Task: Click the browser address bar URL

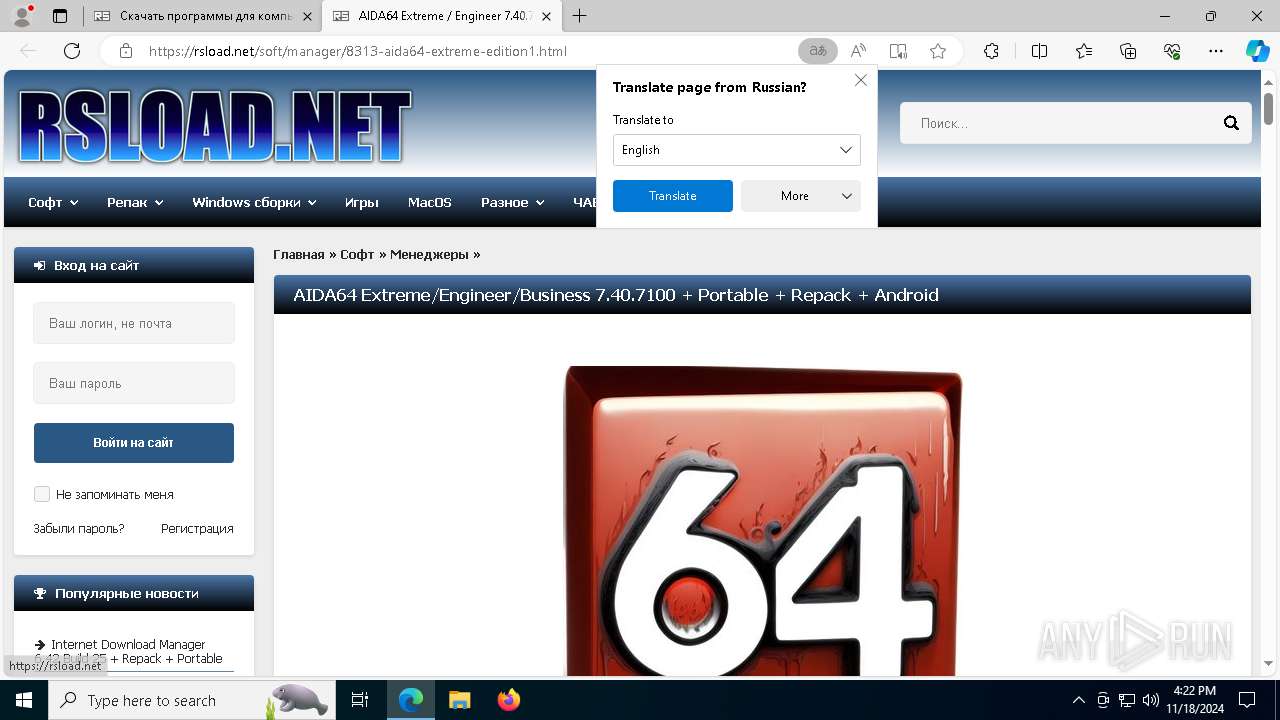Action: click(x=358, y=51)
